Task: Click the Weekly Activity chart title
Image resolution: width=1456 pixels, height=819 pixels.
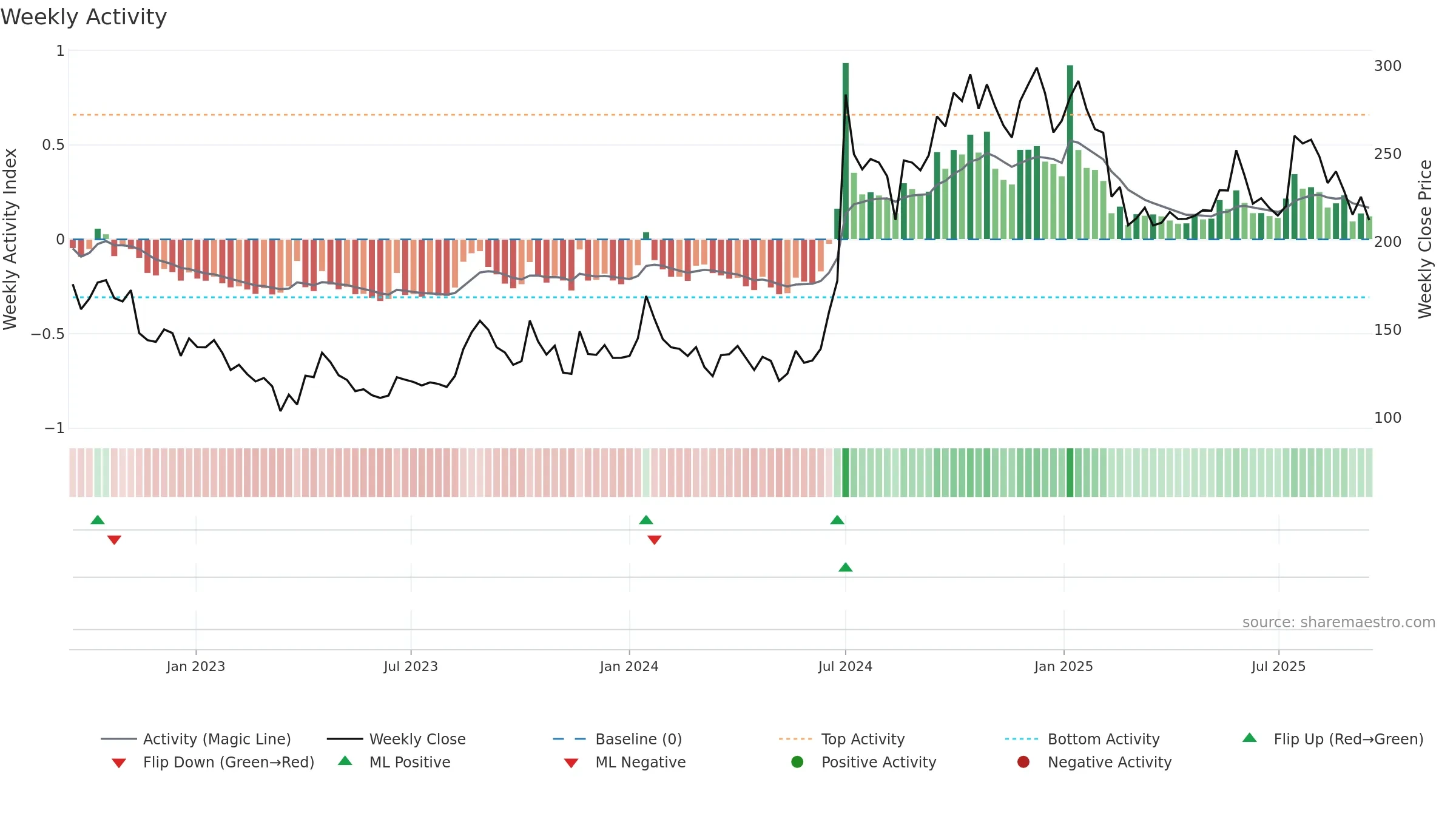Action: tap(84, 17)
